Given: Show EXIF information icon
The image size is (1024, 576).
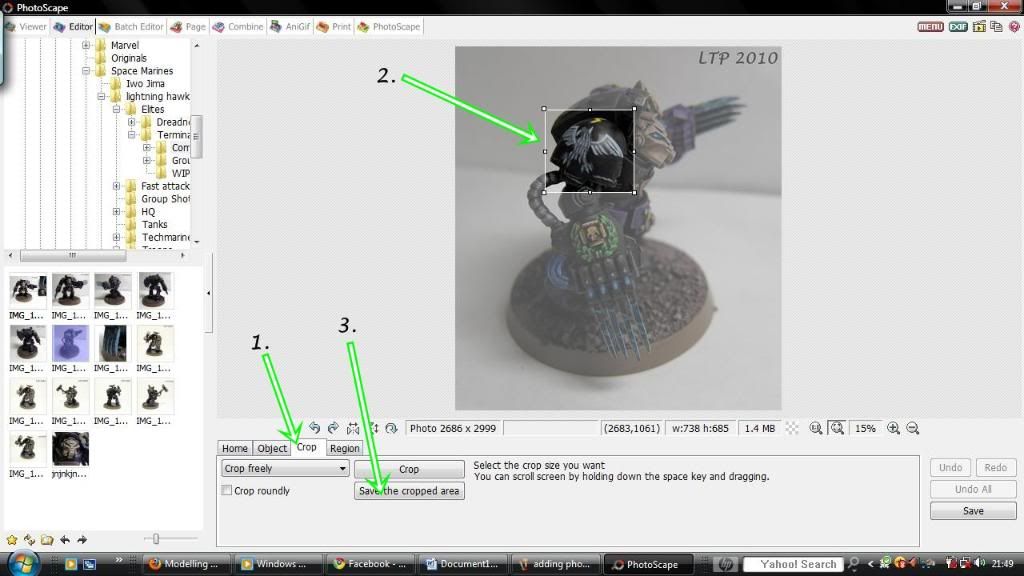Looking at the screenshot, I should click(958, 27).
